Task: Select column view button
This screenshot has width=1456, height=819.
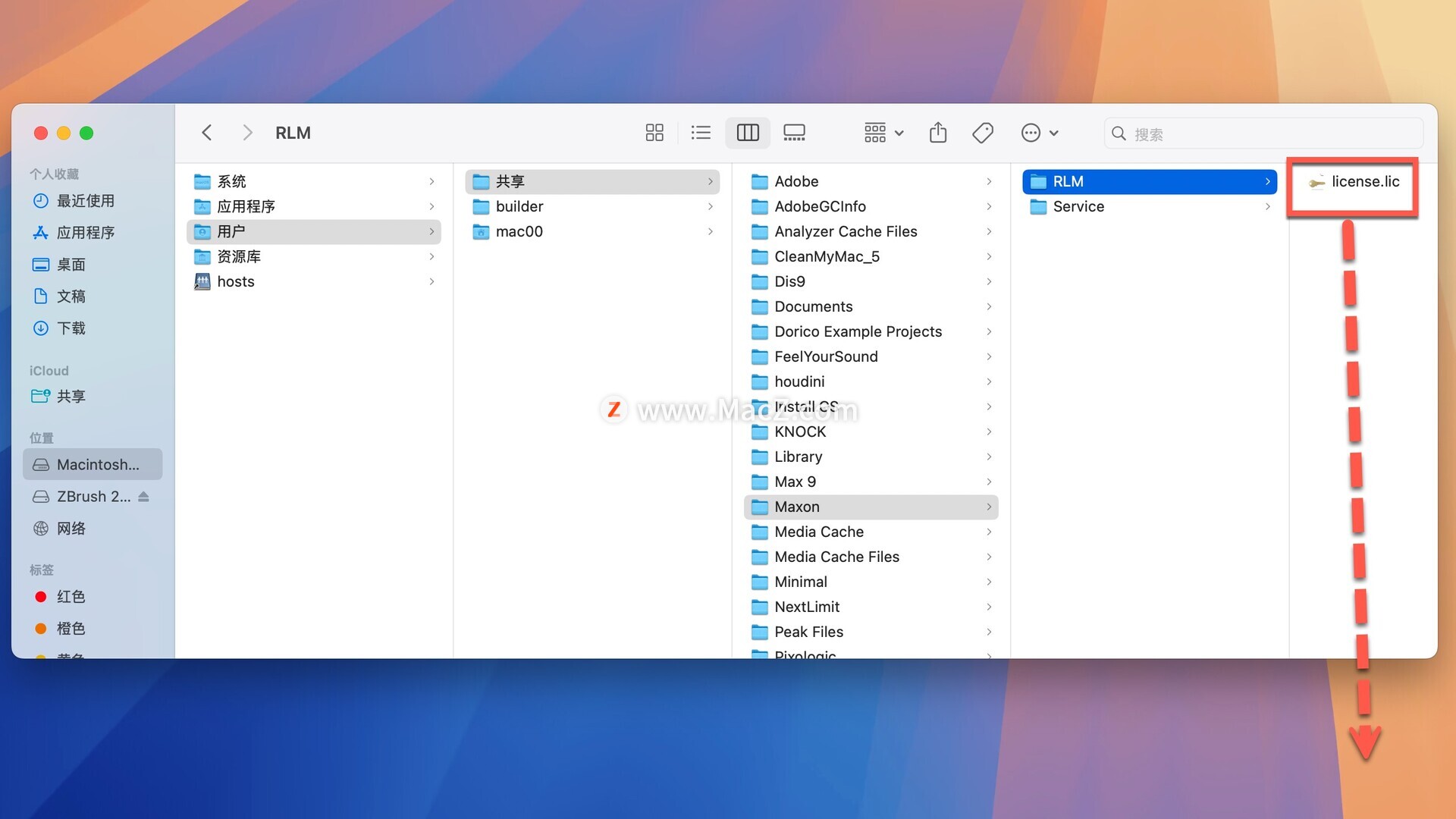Action: point(747,133)
